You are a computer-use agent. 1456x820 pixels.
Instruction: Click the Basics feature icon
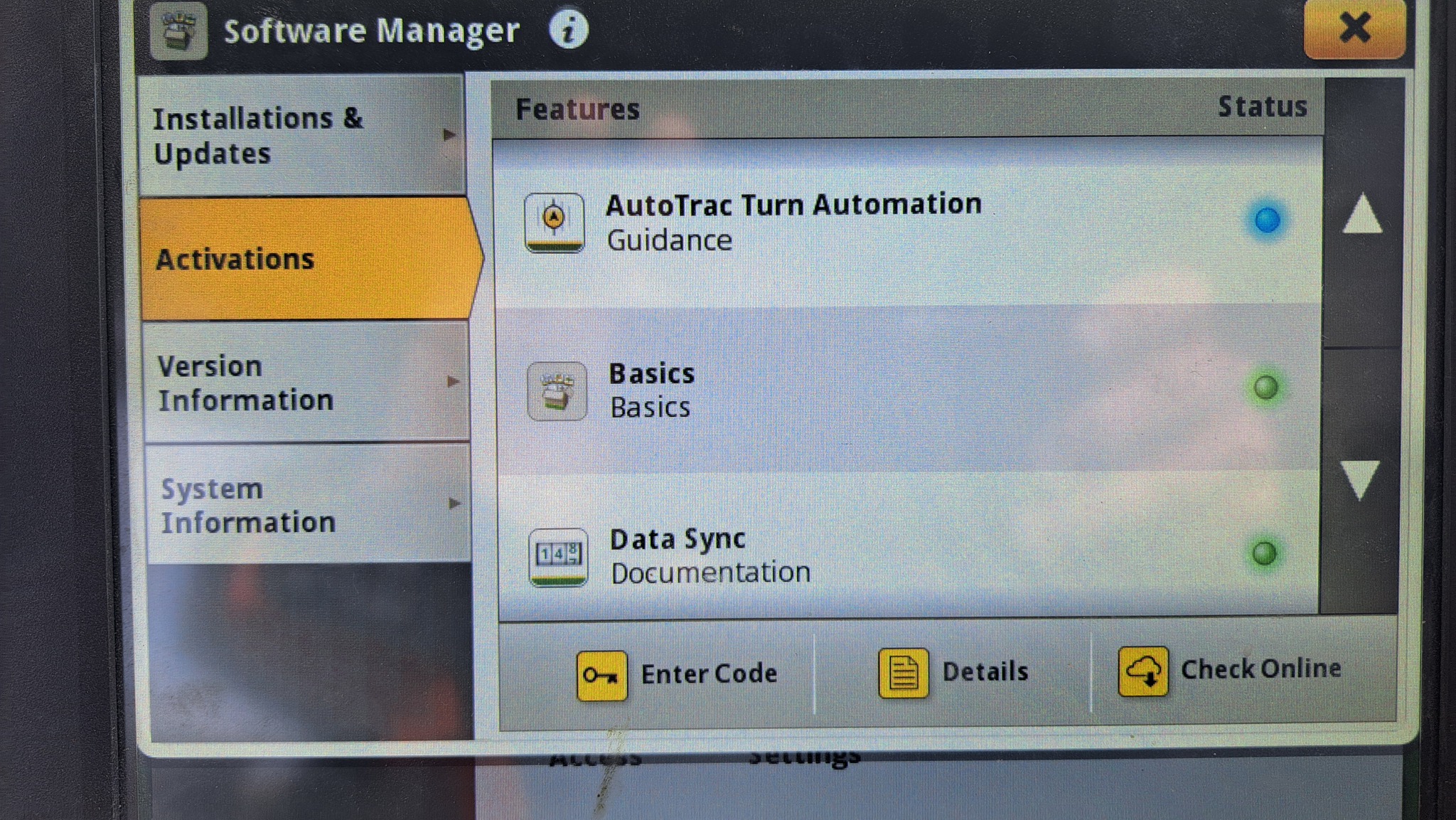(x=557, y=391)
